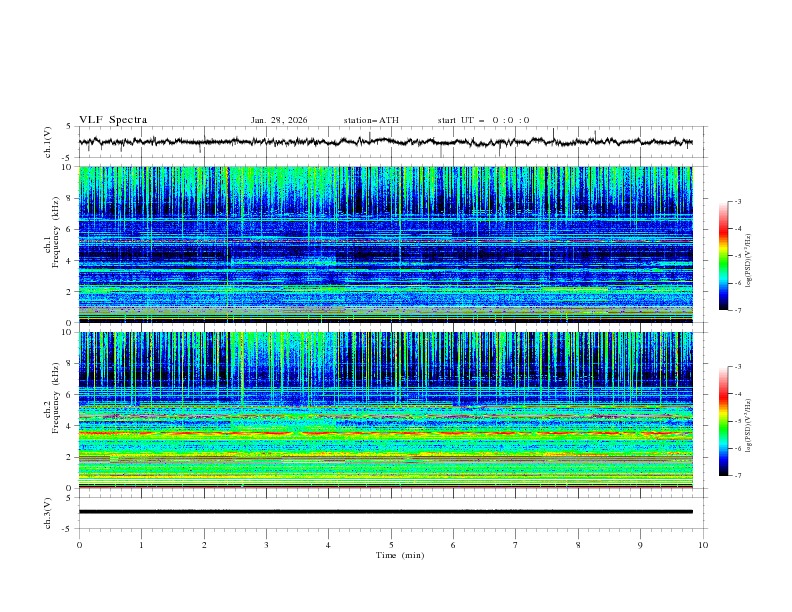
Task: Click the ch.1(V) axis label
Action: [x=48, y=142]
